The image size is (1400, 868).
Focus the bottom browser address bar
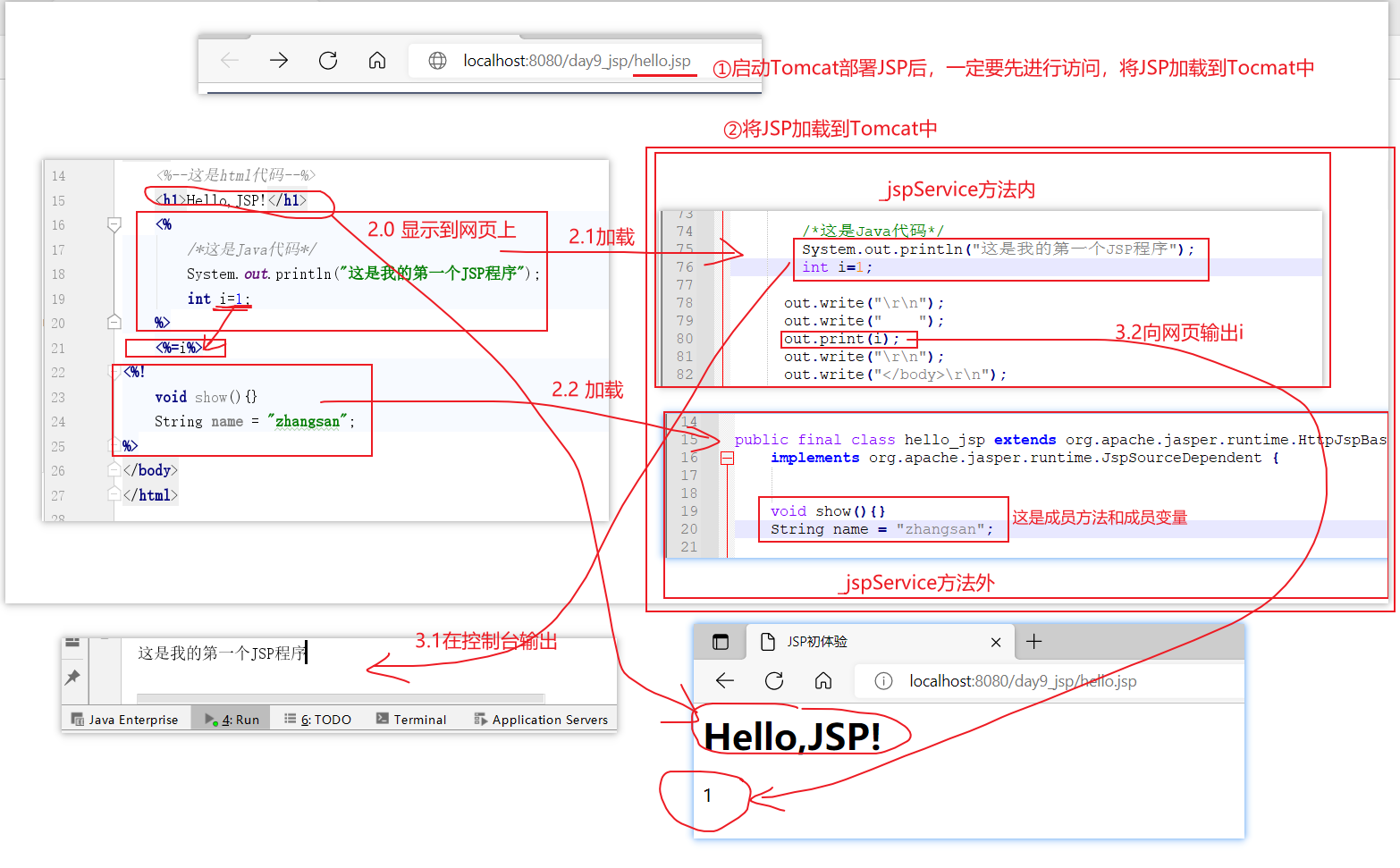(1050, 681)
